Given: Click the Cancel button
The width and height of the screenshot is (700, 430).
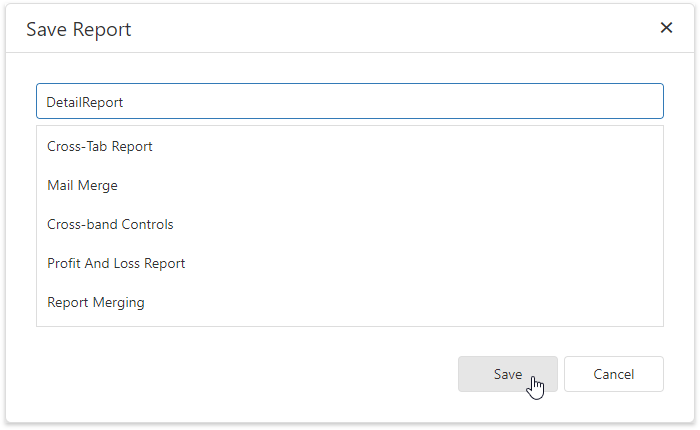Looking at the screenshot, I should tap(613, 374).
